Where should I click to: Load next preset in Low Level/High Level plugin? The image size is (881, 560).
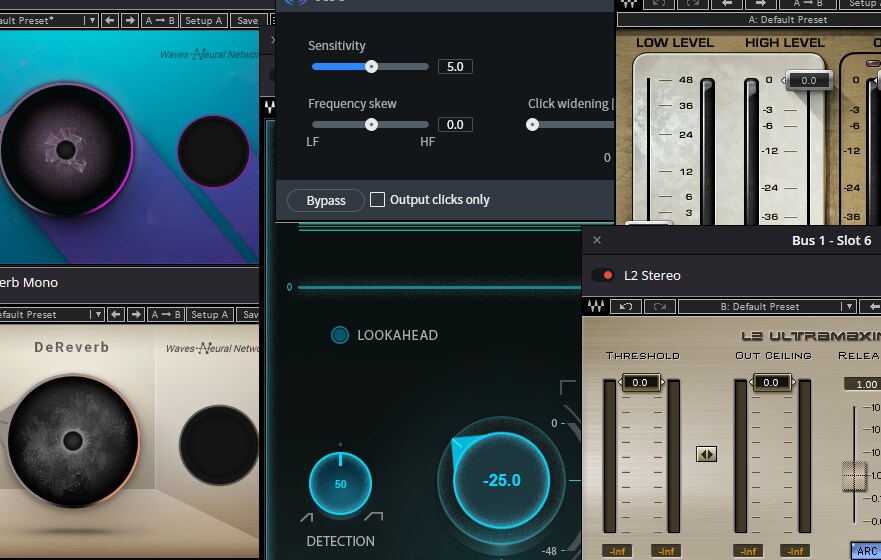pos(760,3)
